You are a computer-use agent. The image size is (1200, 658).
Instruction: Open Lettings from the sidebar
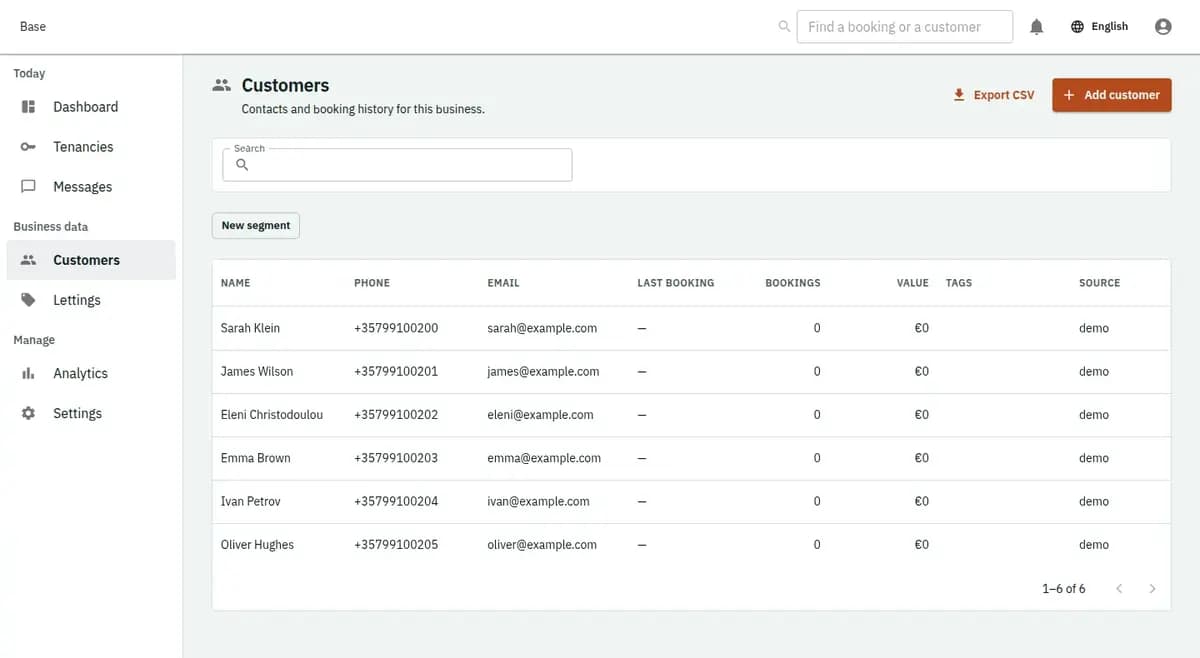91,300
